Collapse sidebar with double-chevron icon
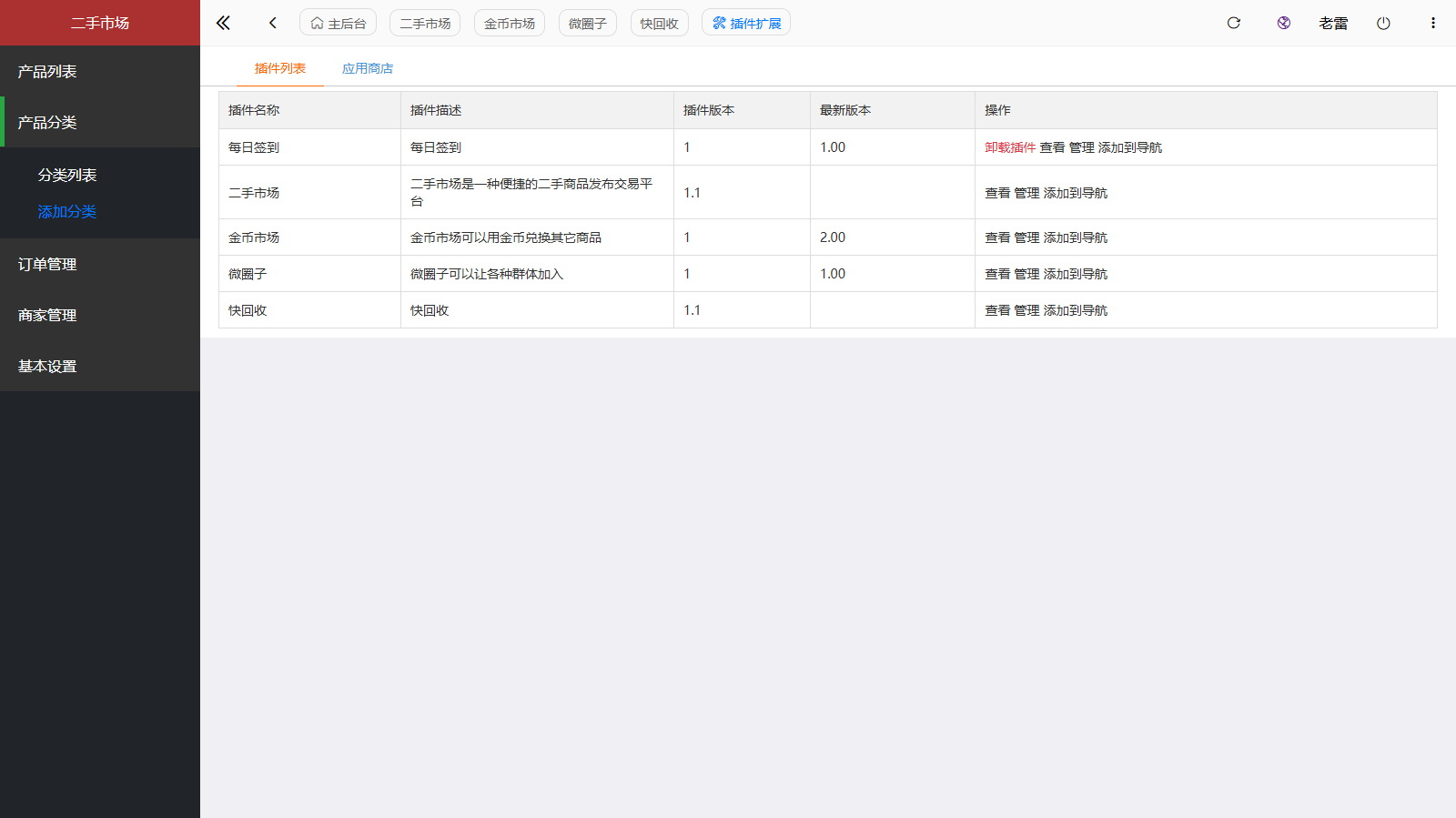The height and width of the screenshot is (818, 1456). [x=223, y=23]
